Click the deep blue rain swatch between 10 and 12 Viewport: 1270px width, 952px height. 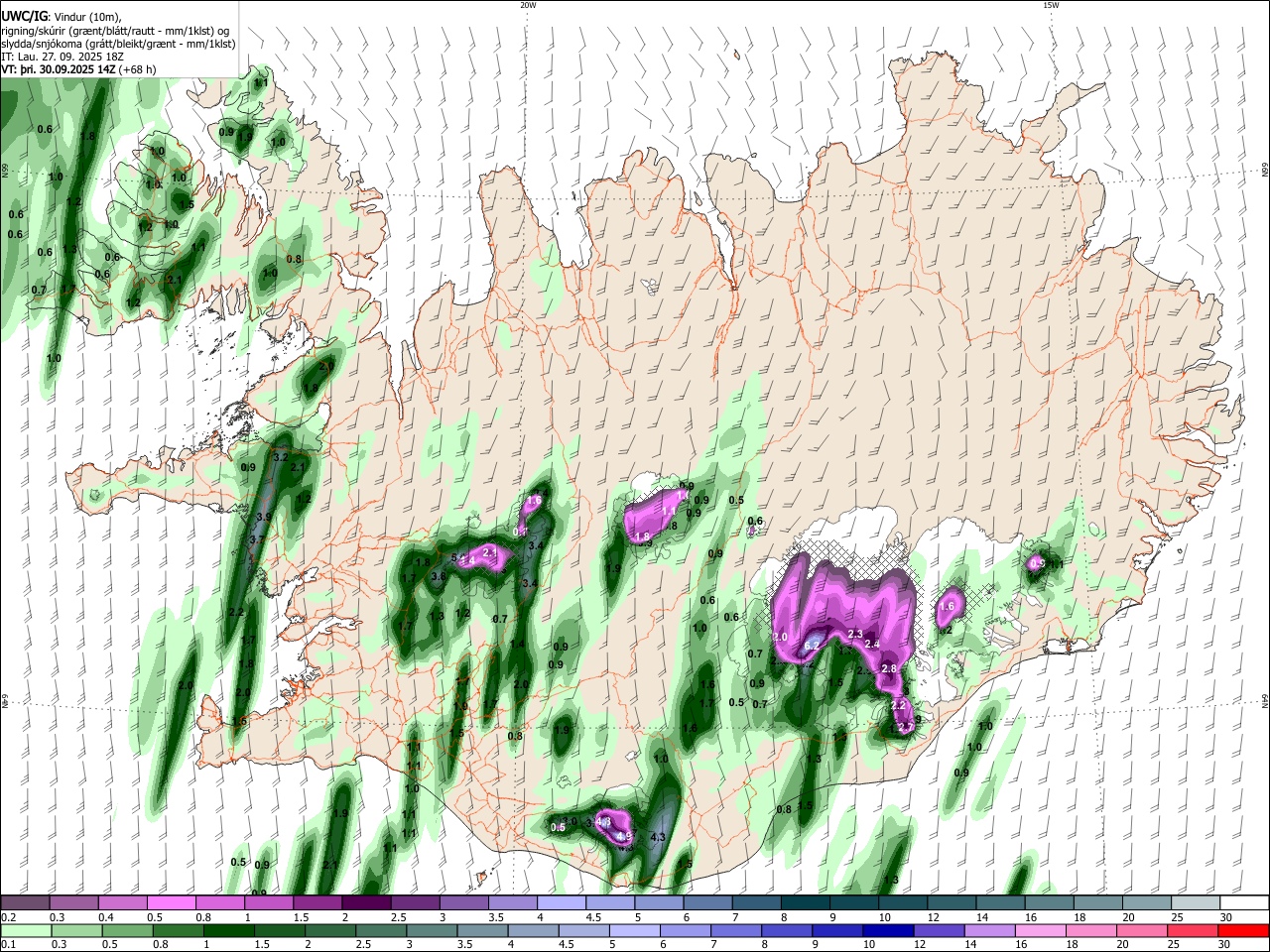click(887, 930)
